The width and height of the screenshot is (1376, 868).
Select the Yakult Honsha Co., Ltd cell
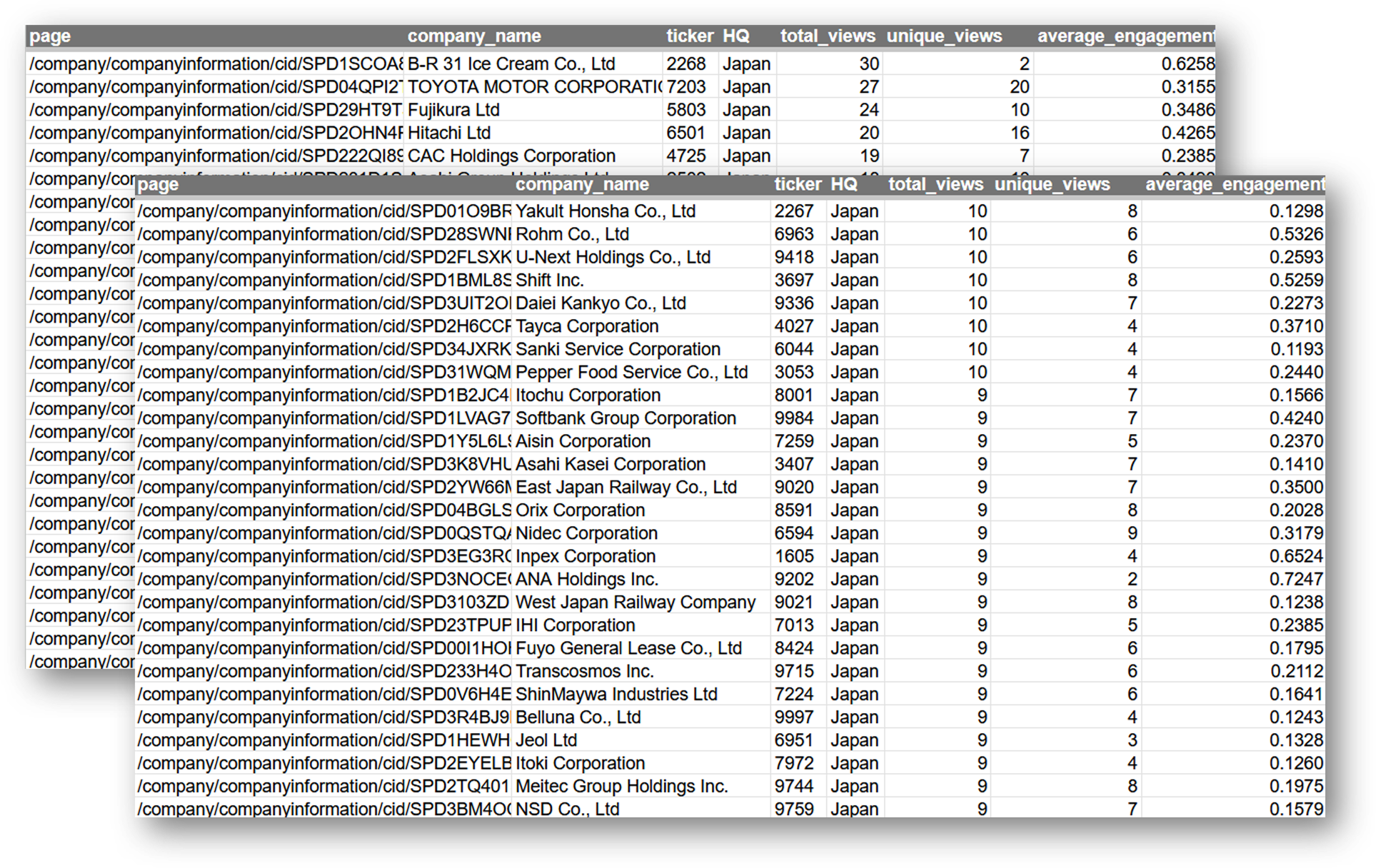click(605, 211)
